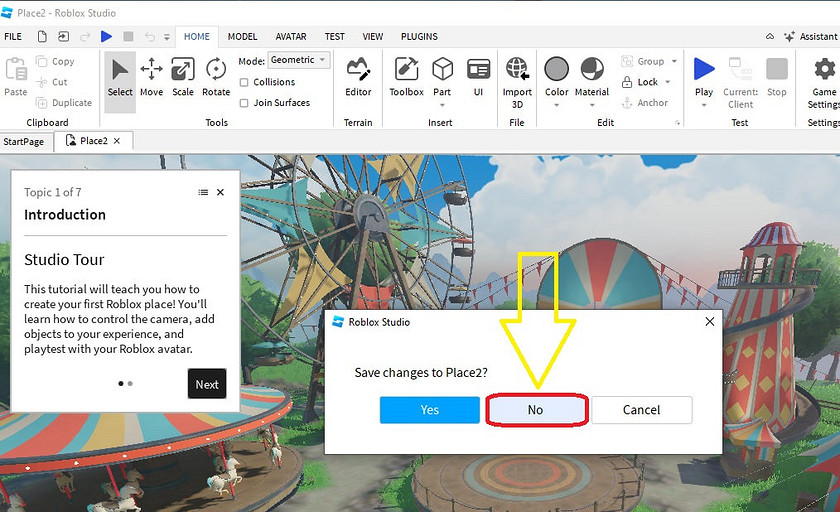The image size is (840, 512).
Task: Go to second tutorial page dot
Action: [130, 383]
